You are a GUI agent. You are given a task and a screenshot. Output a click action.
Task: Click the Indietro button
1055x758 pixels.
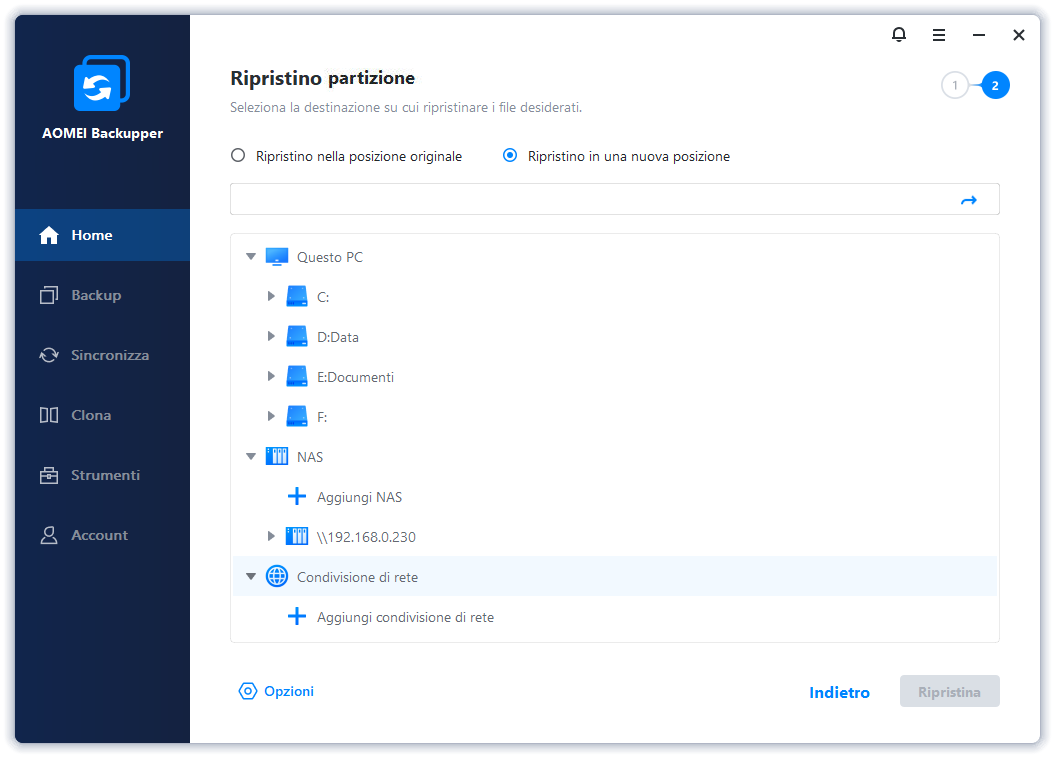[839, 692]
